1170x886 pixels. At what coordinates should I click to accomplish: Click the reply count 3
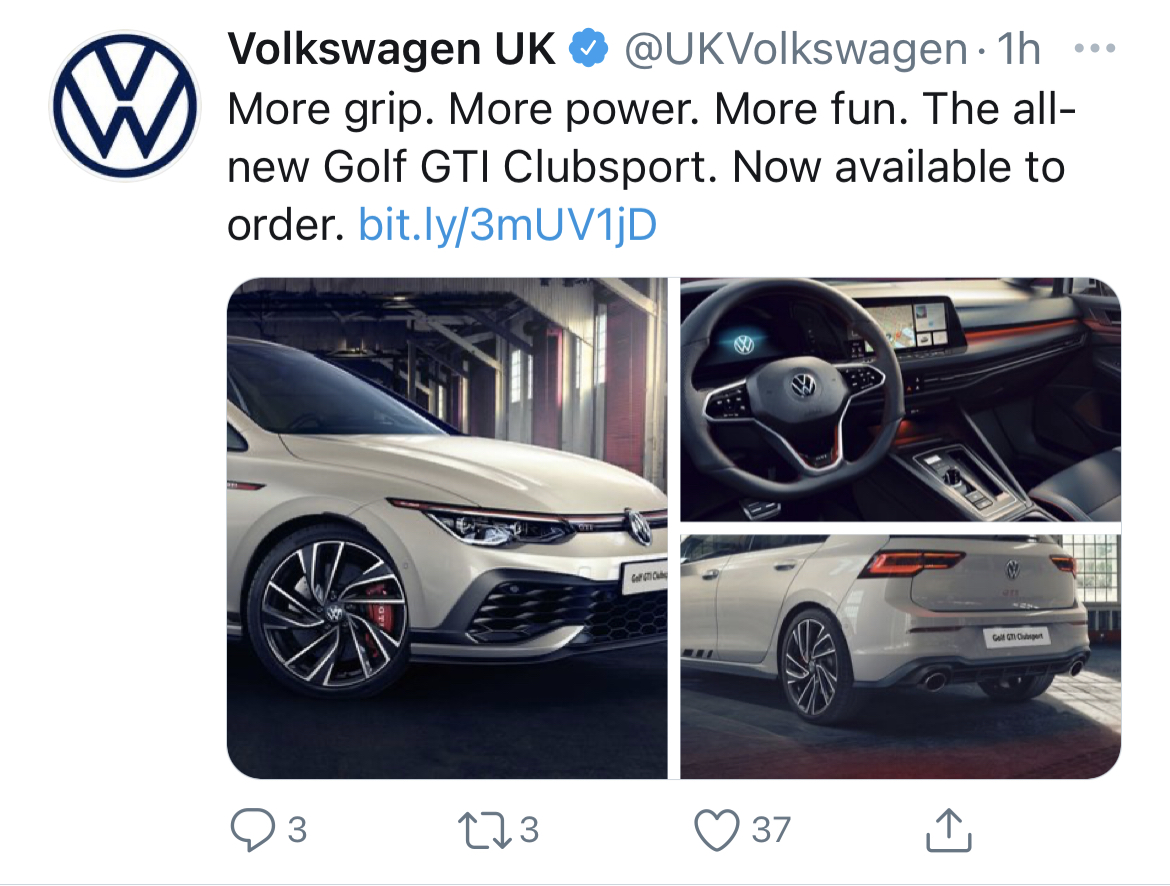coord(297,830)
